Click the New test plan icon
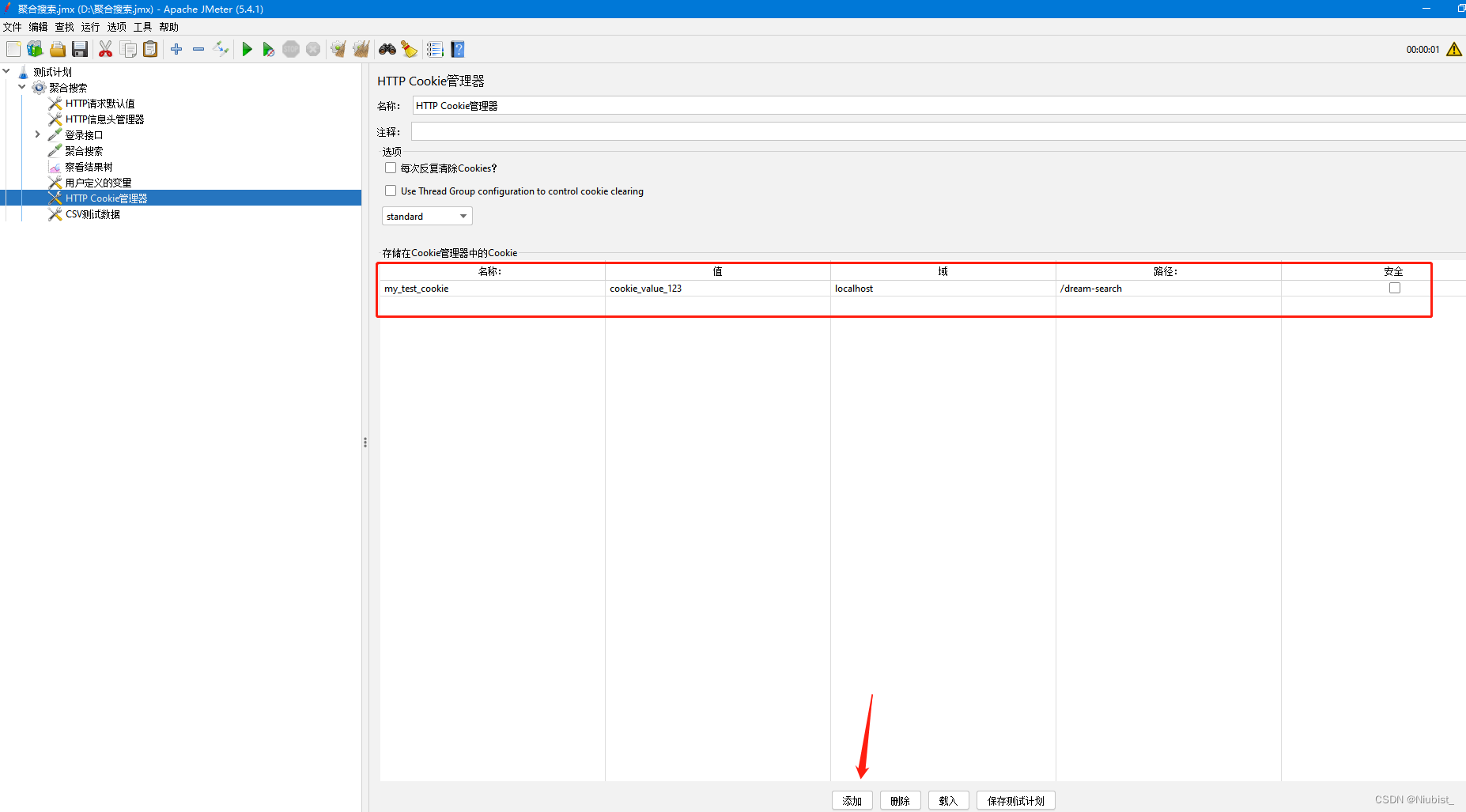 point(13,49)
